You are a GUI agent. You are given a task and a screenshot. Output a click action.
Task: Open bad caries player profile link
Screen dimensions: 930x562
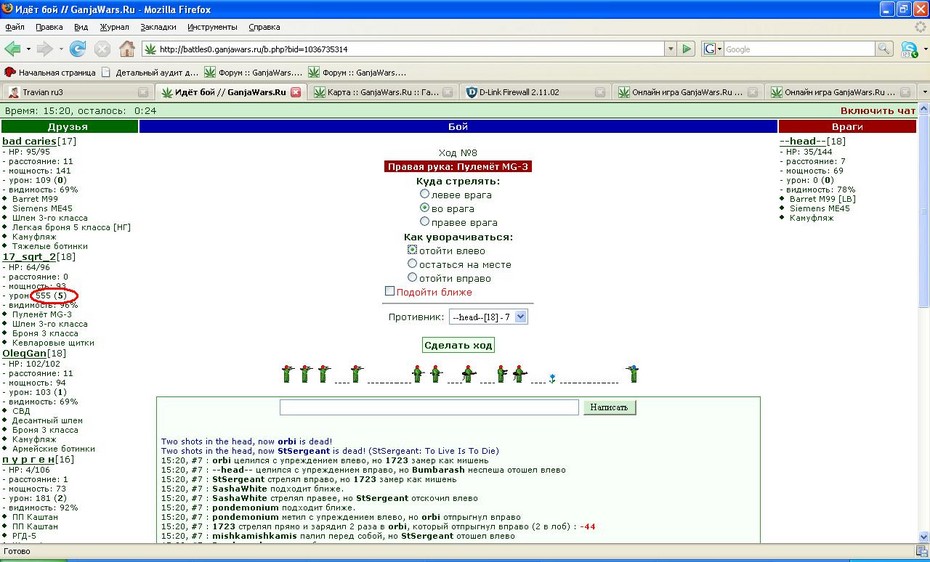click(x=29, y=141)
